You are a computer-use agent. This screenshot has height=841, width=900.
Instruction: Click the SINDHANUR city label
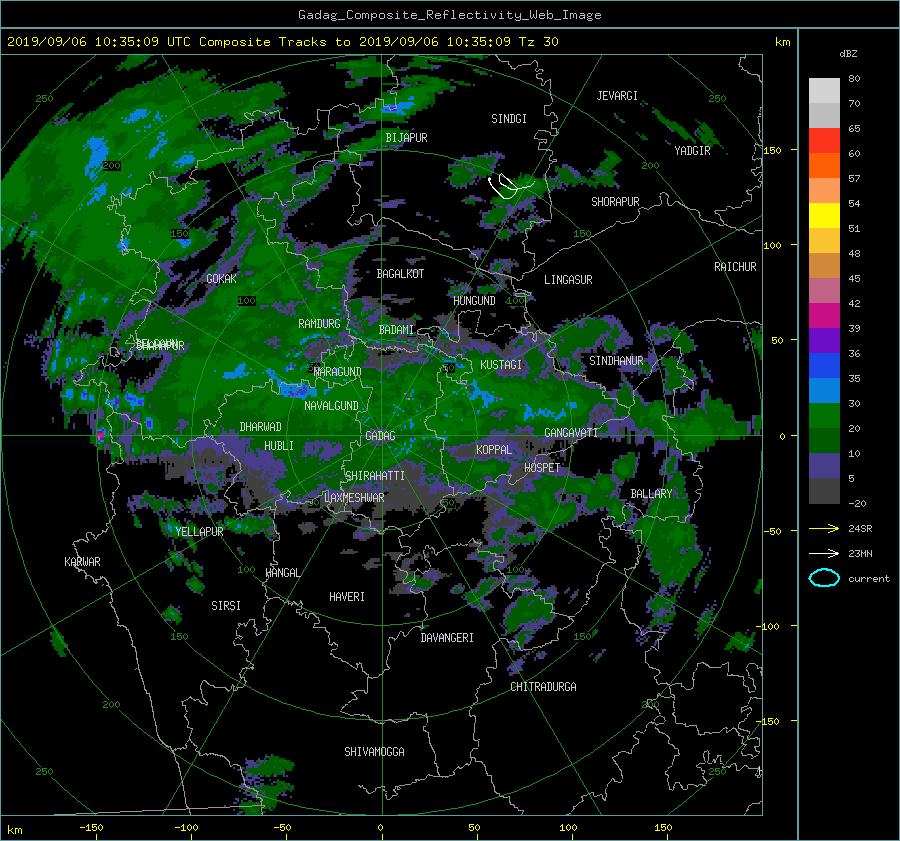616,361
